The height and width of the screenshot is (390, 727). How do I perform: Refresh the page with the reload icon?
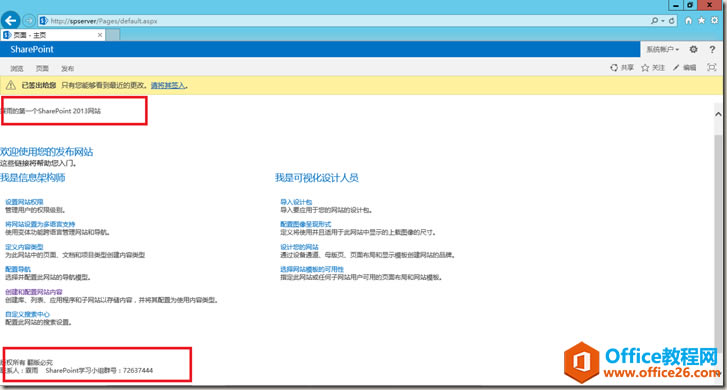(671, 21)
